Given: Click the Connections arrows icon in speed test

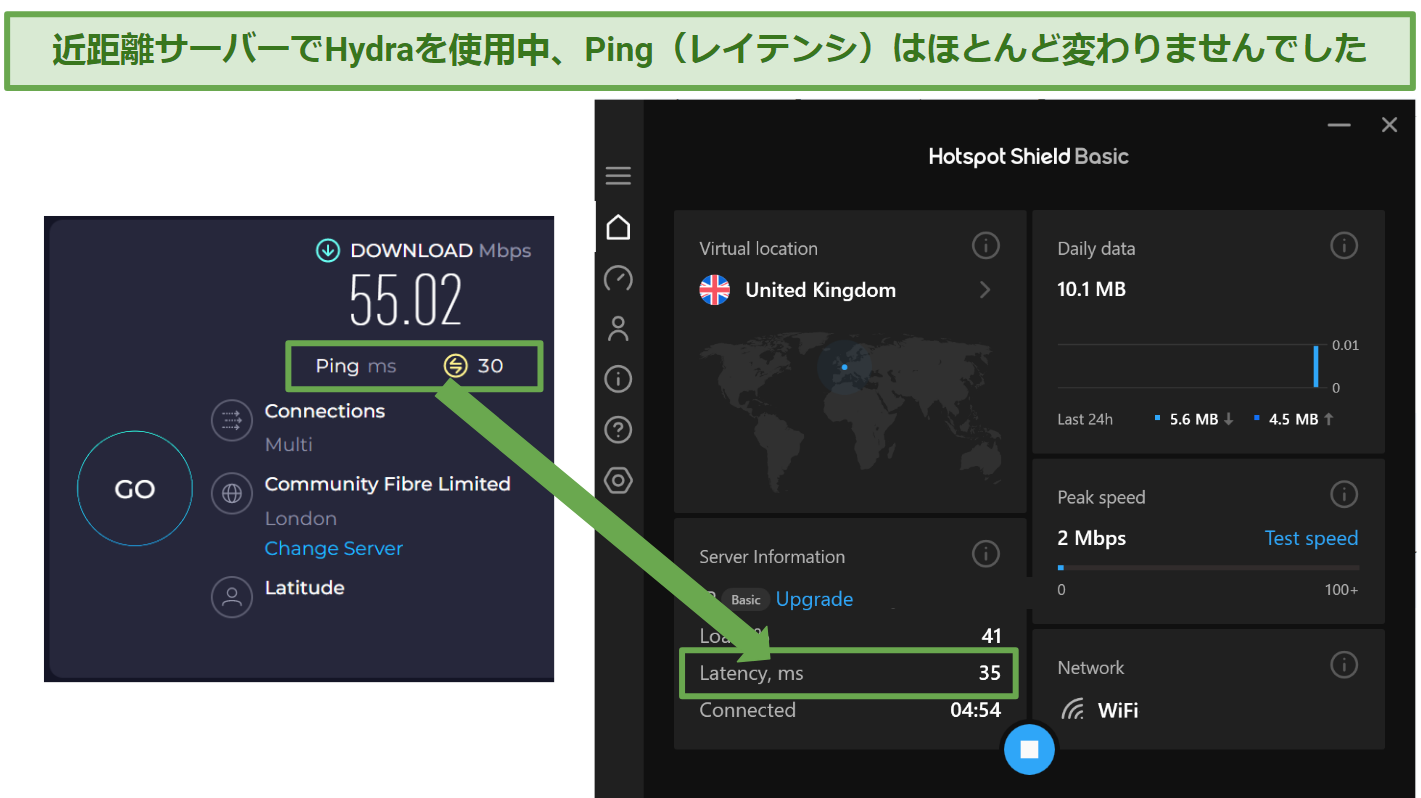Looking at the screenshot, I should 232,420.
